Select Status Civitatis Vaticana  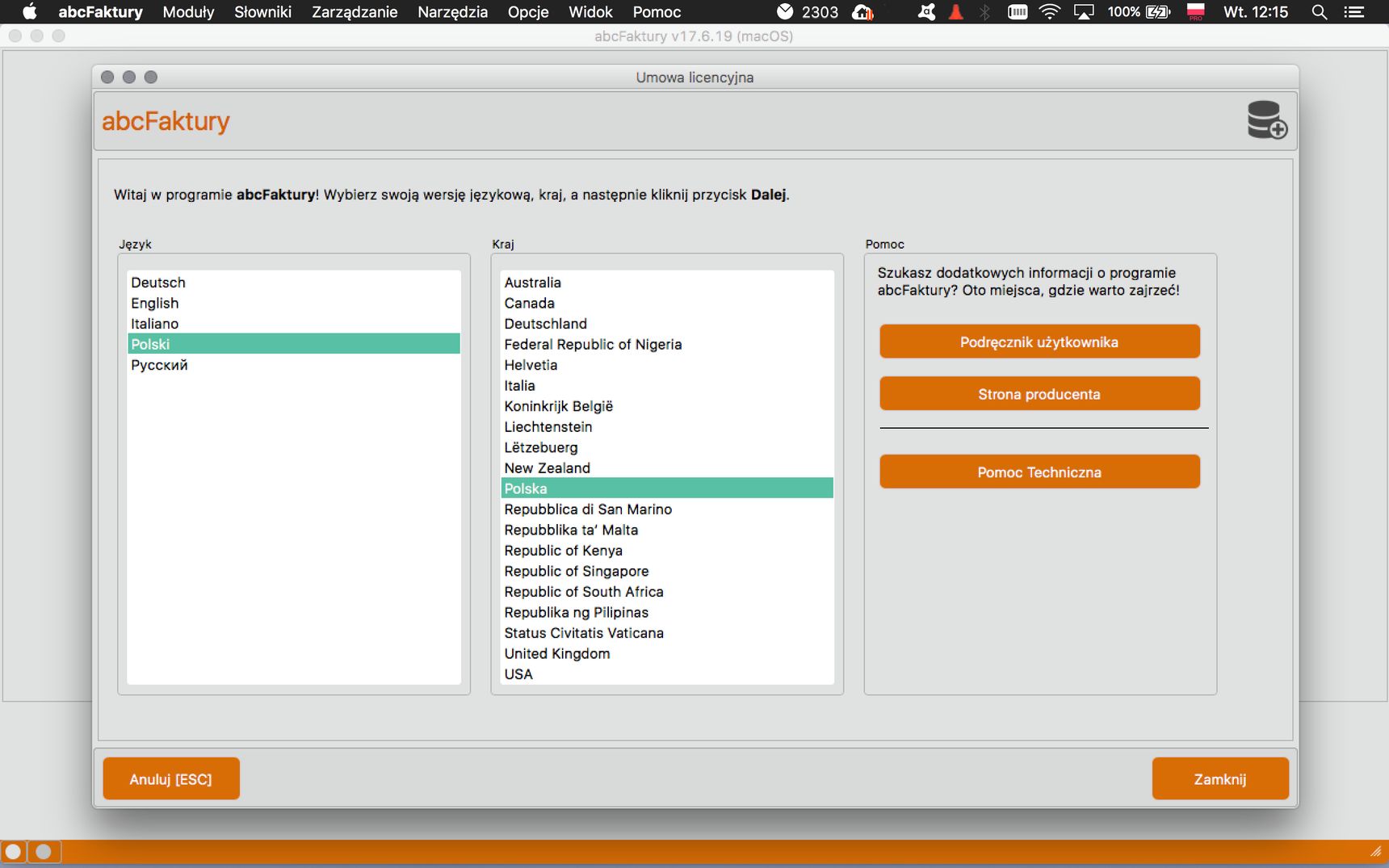click(667, 633)
